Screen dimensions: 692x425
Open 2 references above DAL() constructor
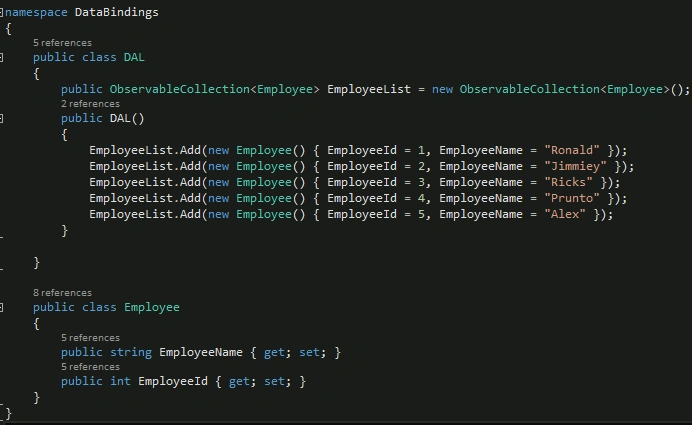click(90, 104)
